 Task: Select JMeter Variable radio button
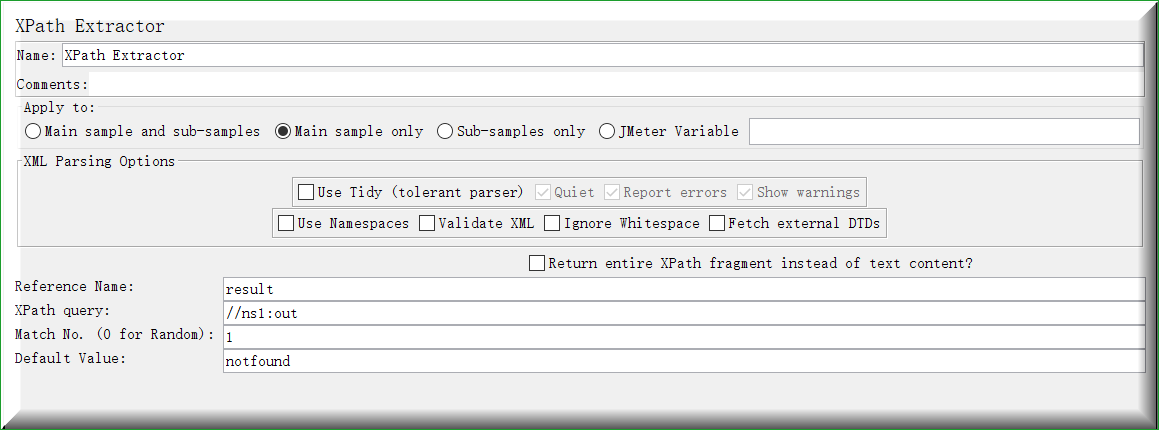click(669, 132)
